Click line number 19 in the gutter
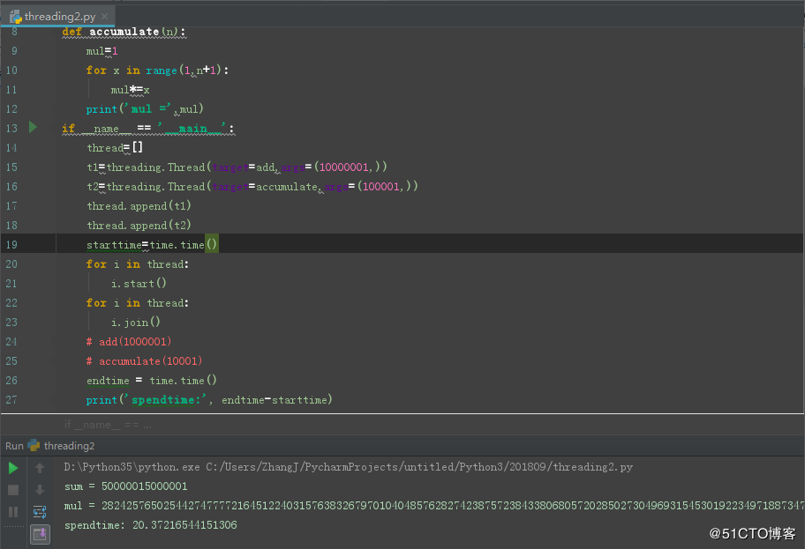 pyautogui.click(x=11, y=245)
